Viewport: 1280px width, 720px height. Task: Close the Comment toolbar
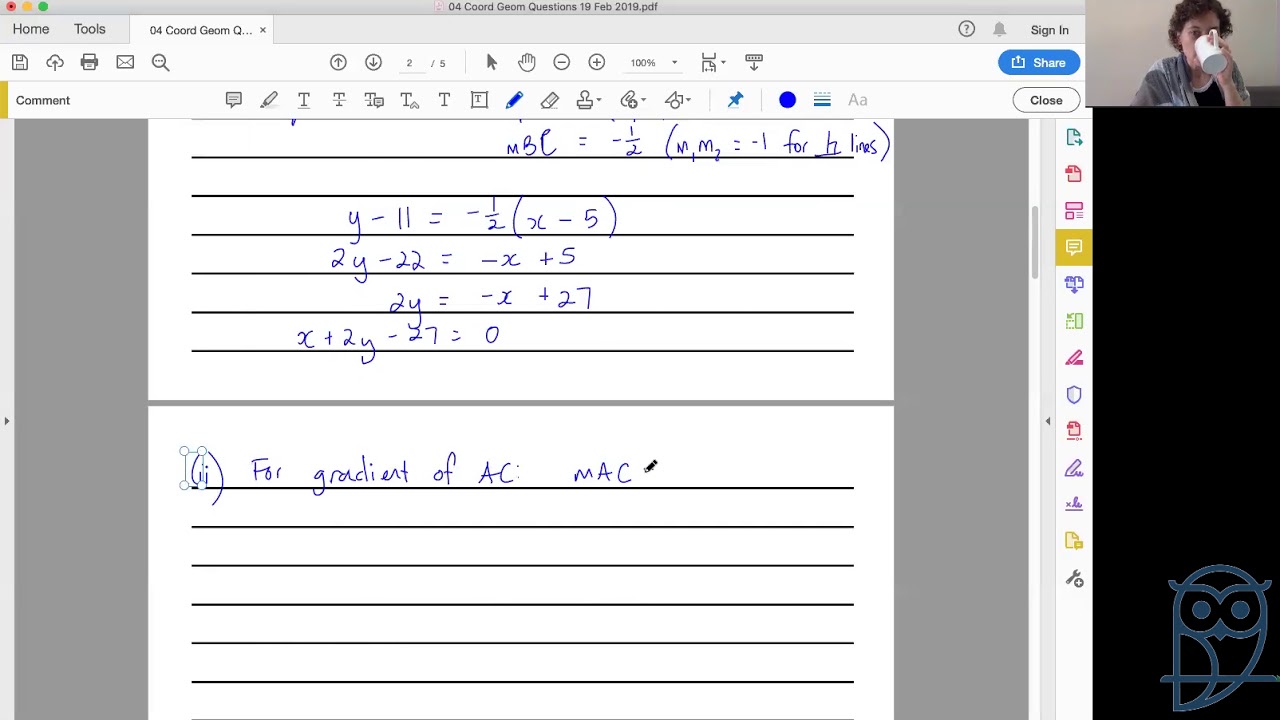(1046, 100)
